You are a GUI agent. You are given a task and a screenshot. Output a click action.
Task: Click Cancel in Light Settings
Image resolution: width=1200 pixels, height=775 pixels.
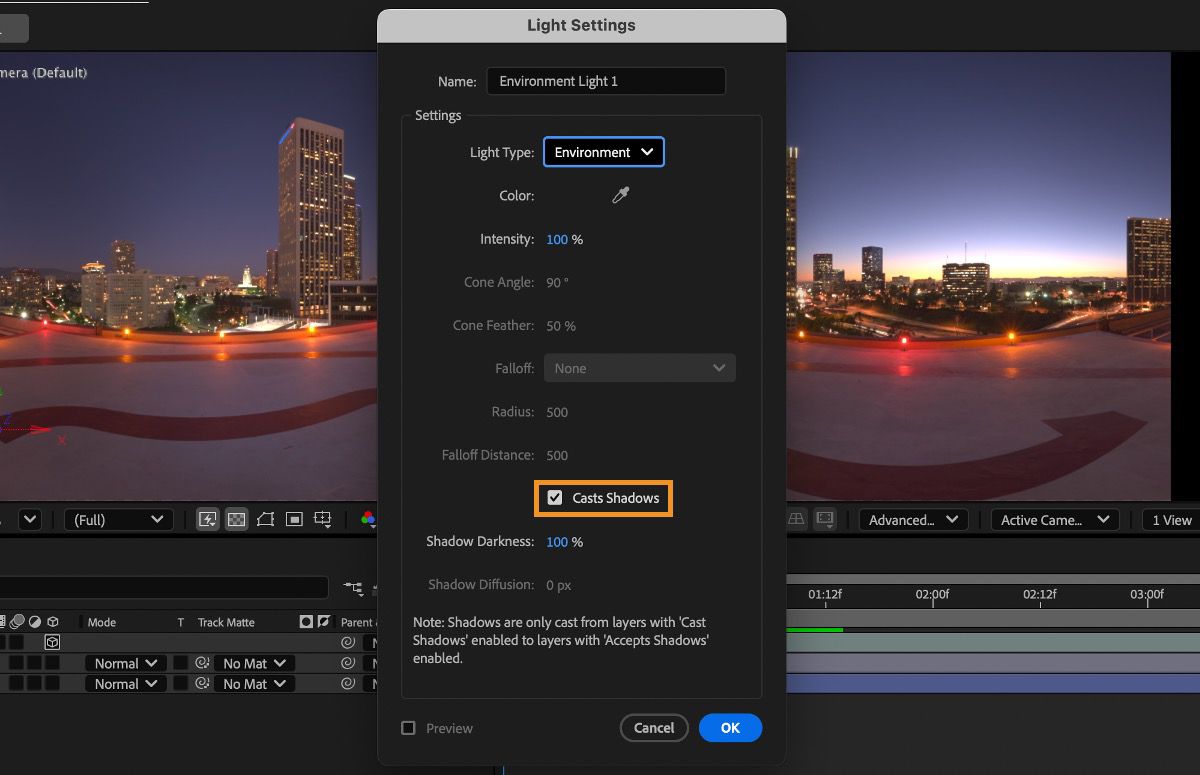point(654,728)
